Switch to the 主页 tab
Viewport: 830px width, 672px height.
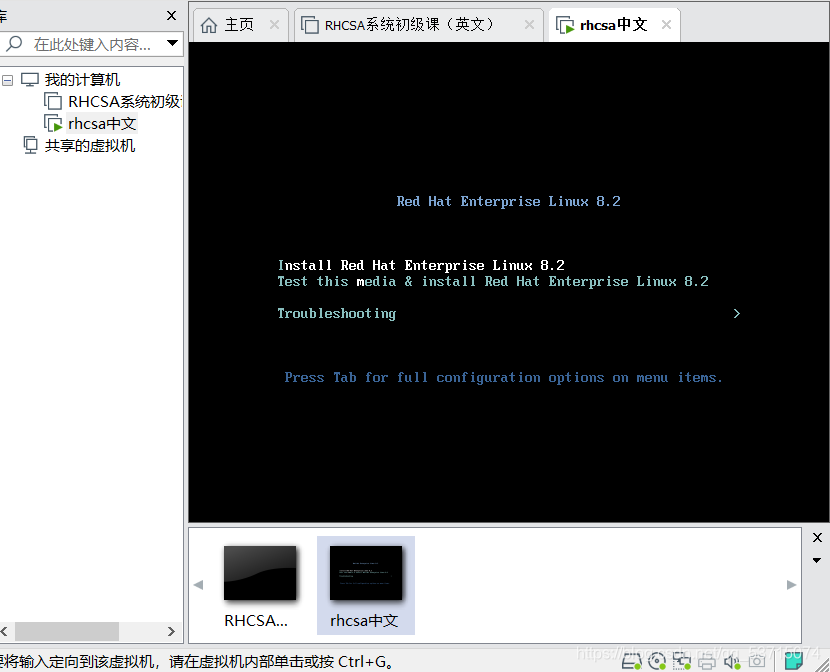pos(240,25)
